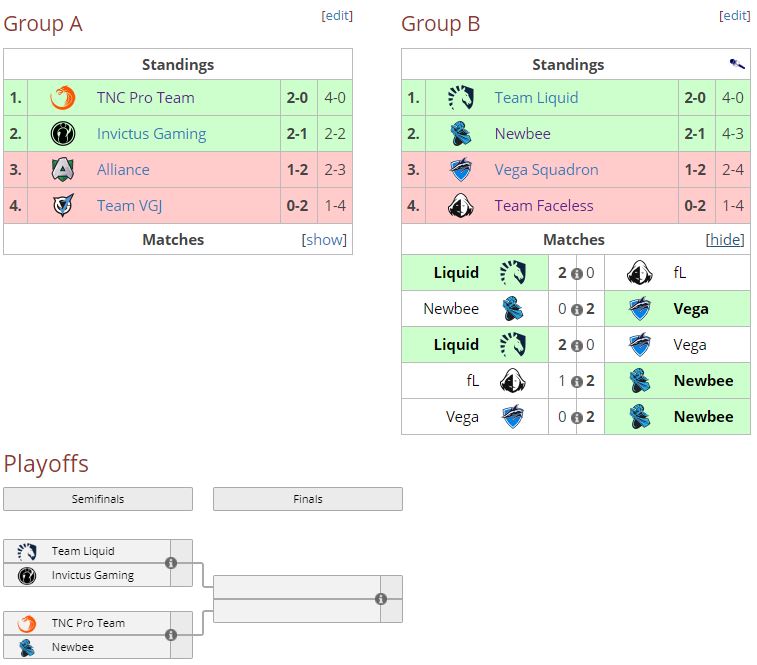Click the Team Faceless logo in Group B standings
The image size is (757, 665).
pyautogui.click(x=461, y=206)
